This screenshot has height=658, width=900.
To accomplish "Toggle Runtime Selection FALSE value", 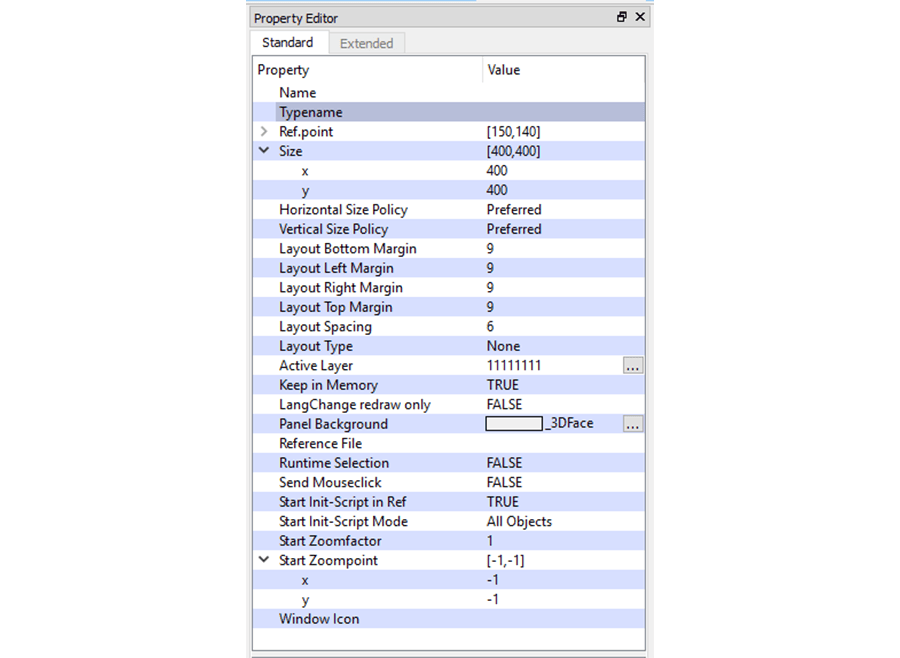I will (504, 463).
